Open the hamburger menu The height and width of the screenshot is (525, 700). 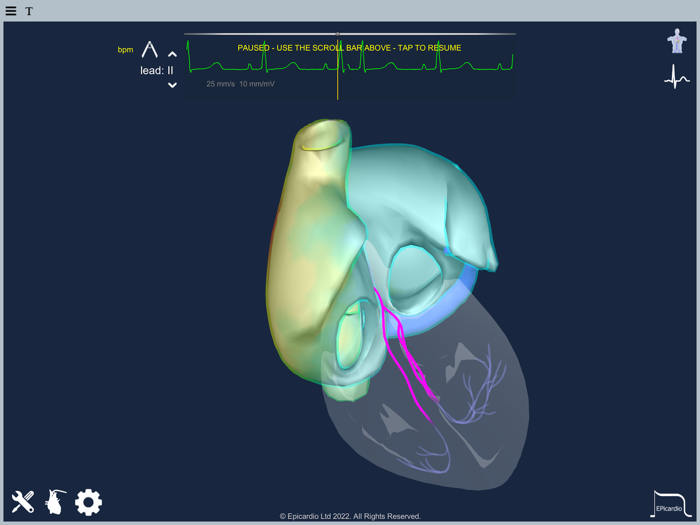[x=11, y=11]
